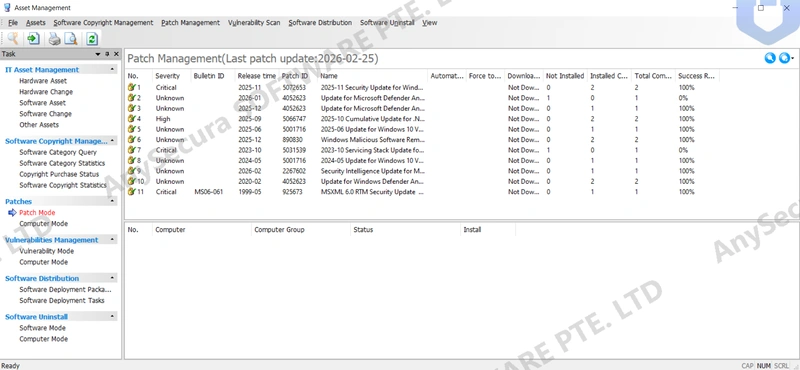Open the Software Copyright Management menu

pyautogui.click(x=103, y=22)
